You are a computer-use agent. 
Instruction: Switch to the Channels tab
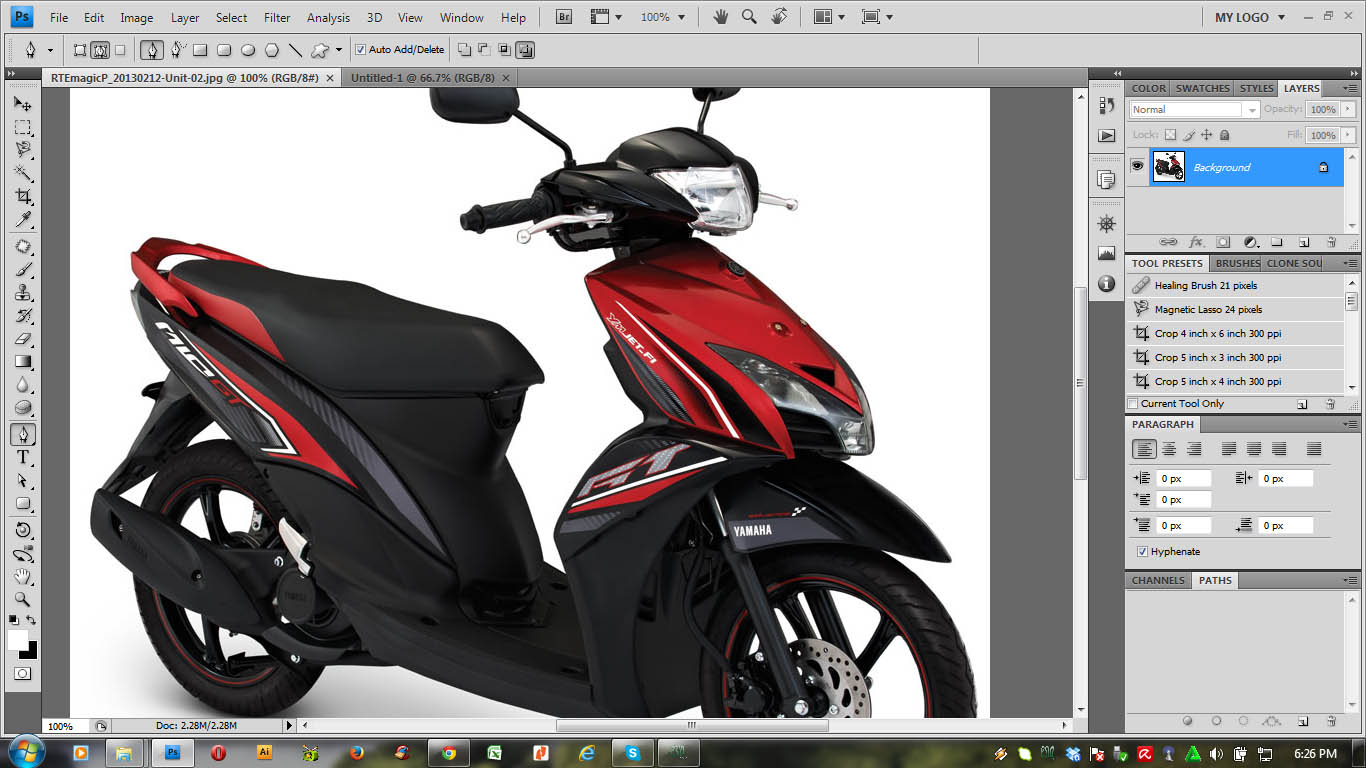click(x=1158, y=580)
